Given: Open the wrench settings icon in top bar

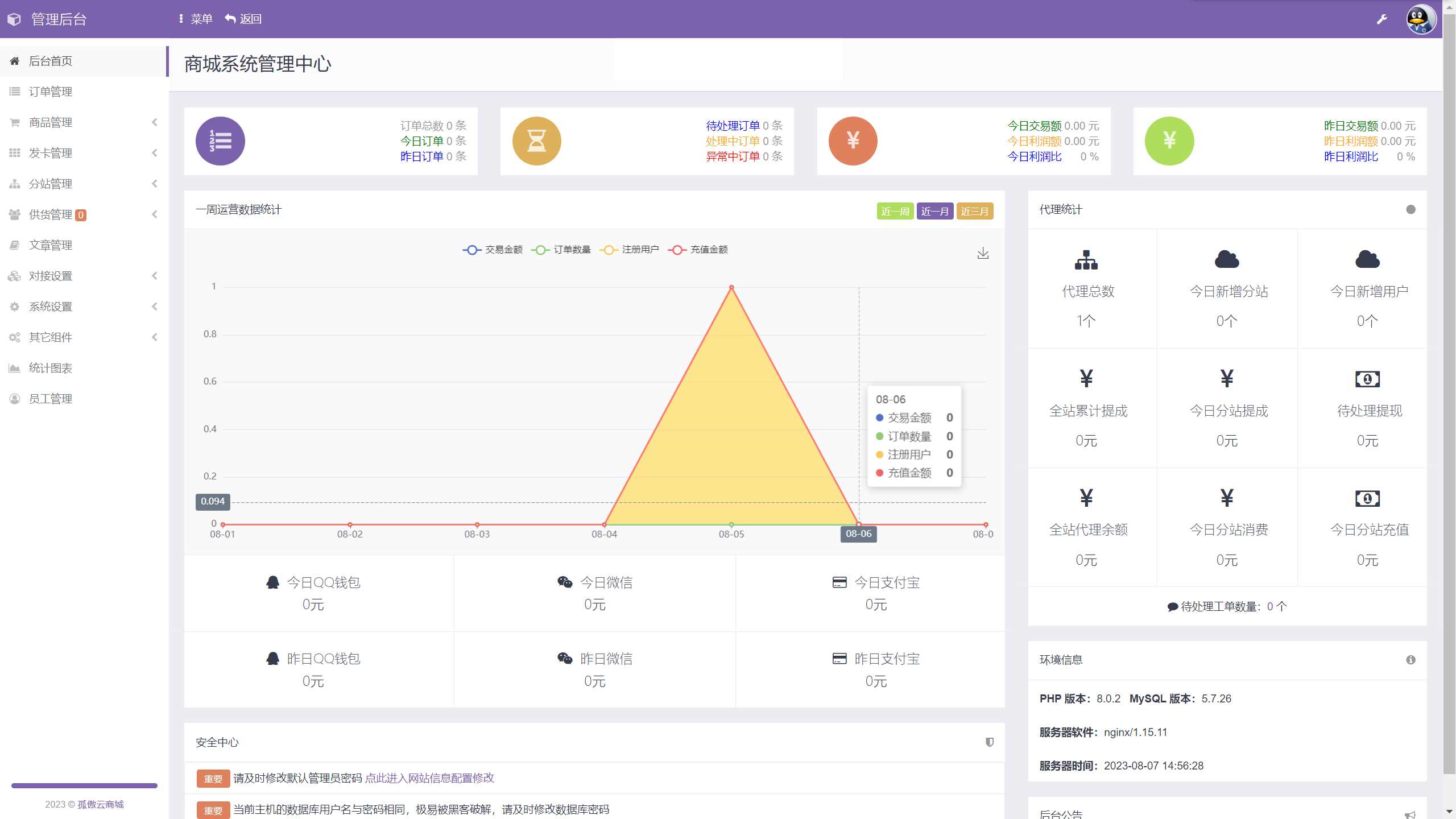Looking at the screenshot, I should click(x=1382, y=19).
